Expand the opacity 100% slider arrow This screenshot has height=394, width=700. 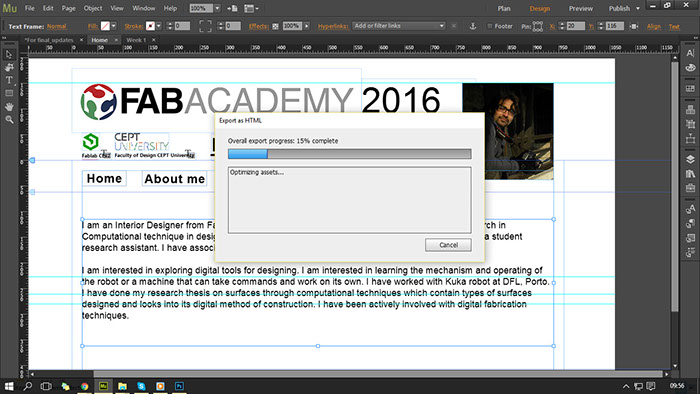(306, 26)
